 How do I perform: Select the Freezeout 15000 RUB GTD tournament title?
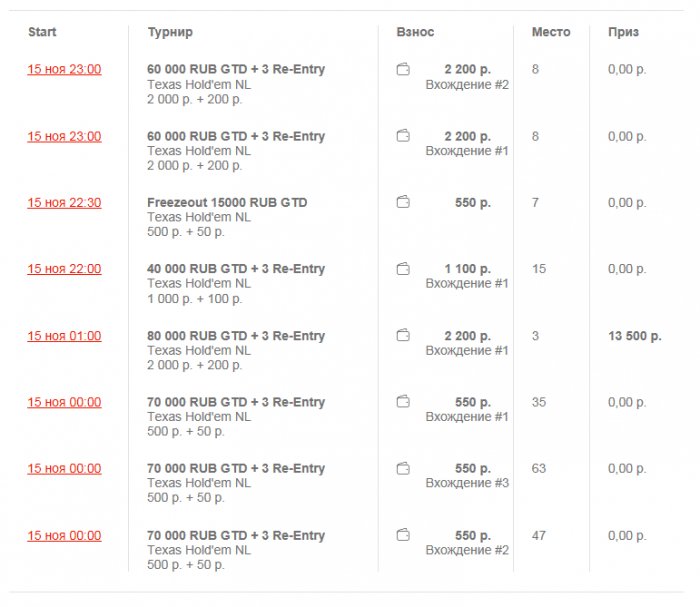point(227,203)
